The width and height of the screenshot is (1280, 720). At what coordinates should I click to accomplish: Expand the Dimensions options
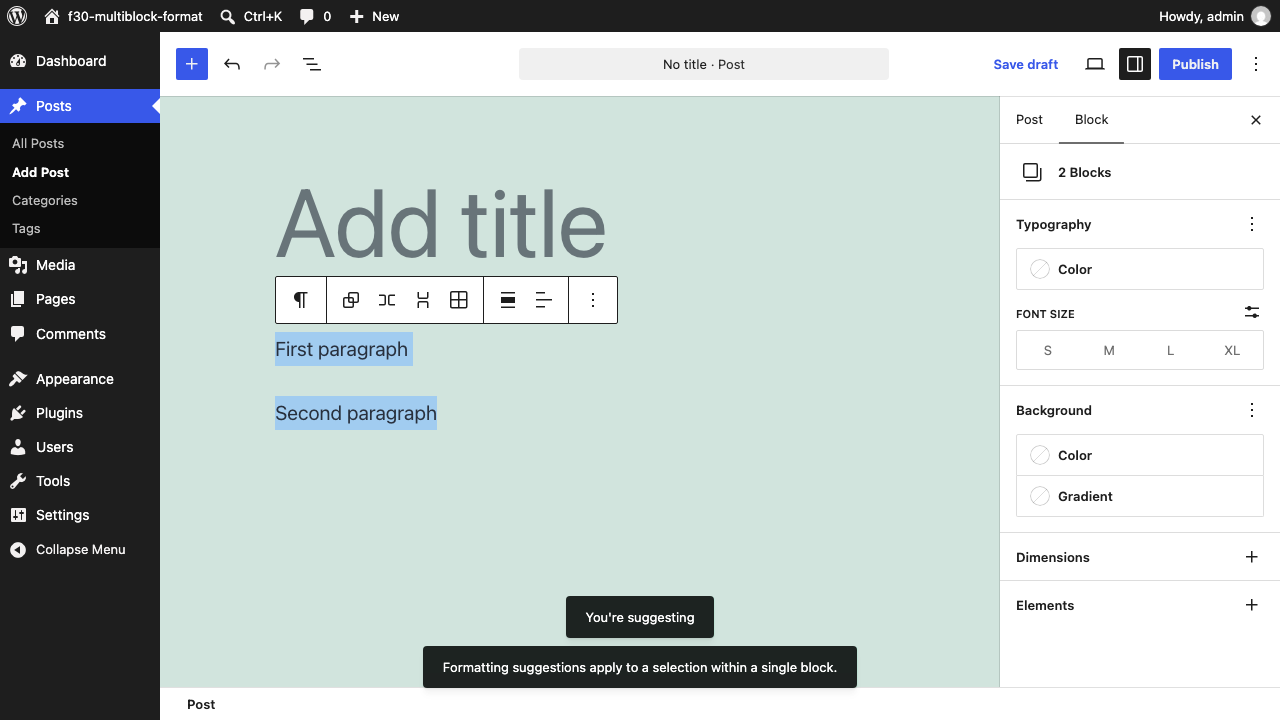click(x=1252, y=557)
